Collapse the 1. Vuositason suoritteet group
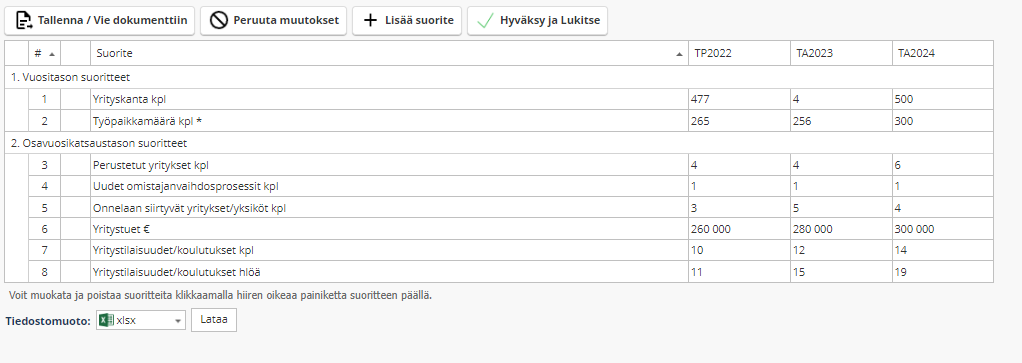1022x363 pixels. tap(70, 77)
